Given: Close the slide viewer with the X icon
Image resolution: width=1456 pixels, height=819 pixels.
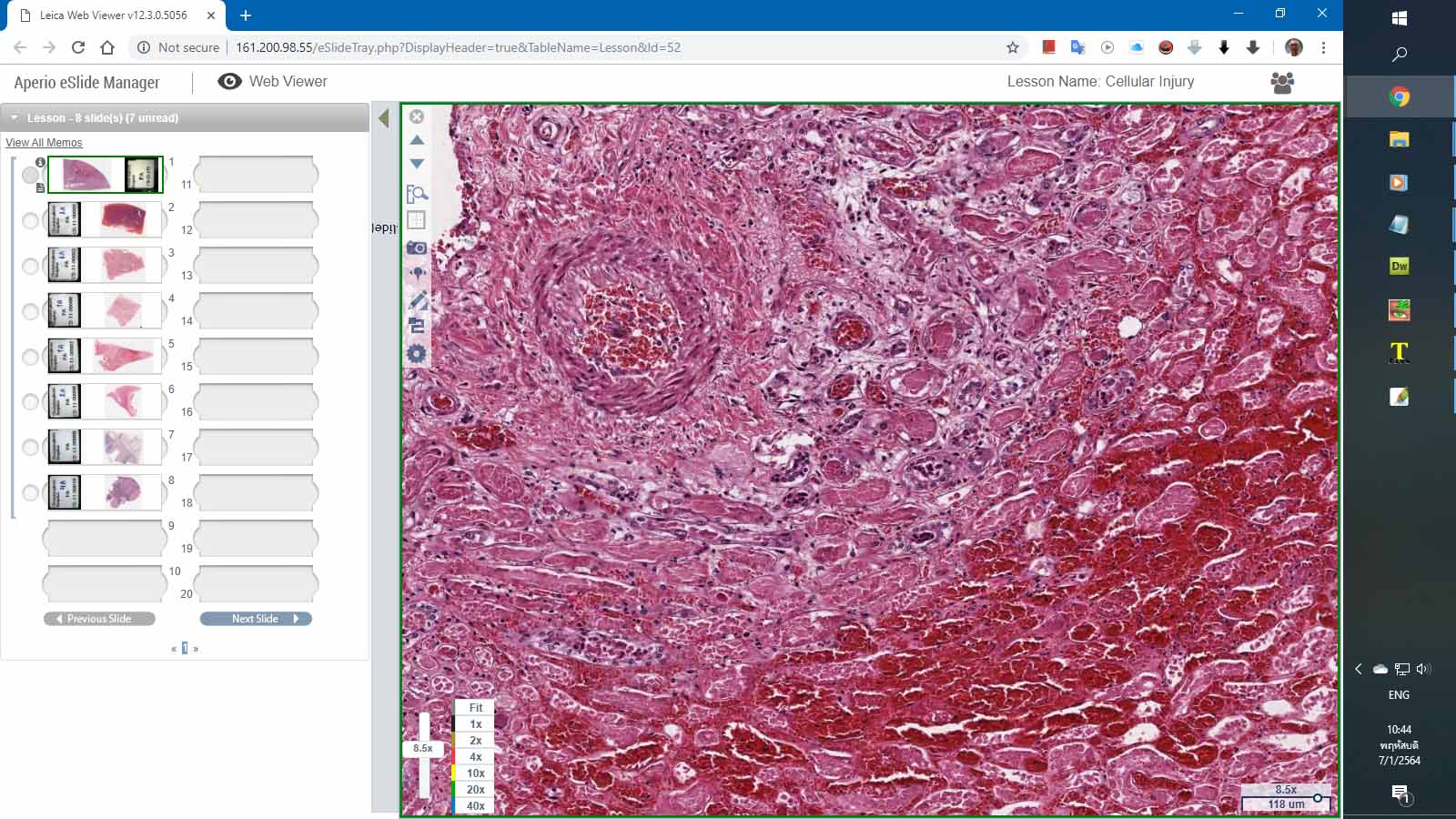Looking at the screenshot, I should pos(417,116).
